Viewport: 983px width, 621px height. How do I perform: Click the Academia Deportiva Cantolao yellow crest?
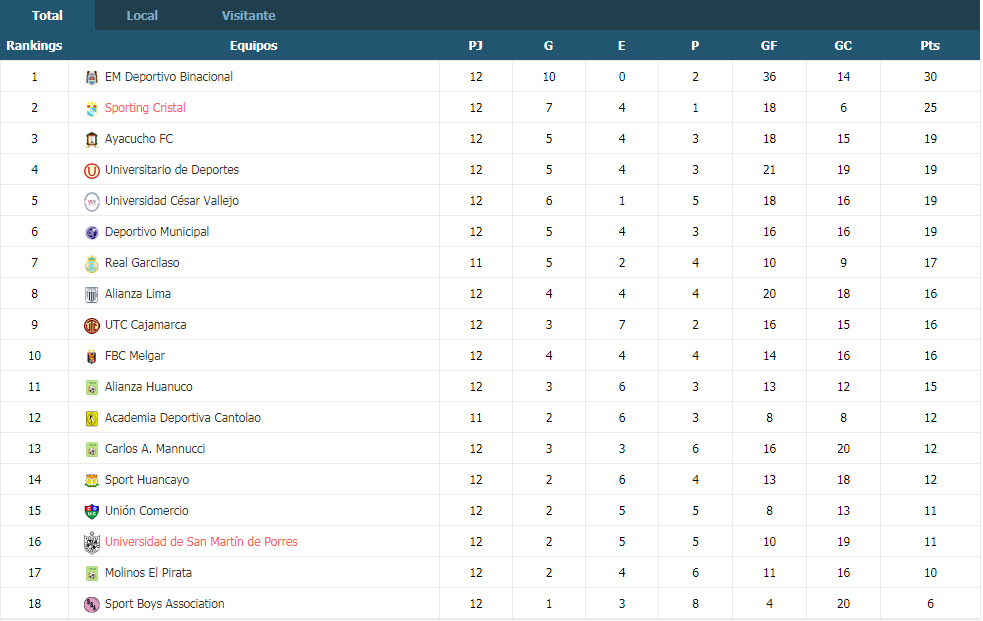coord(92,419)
